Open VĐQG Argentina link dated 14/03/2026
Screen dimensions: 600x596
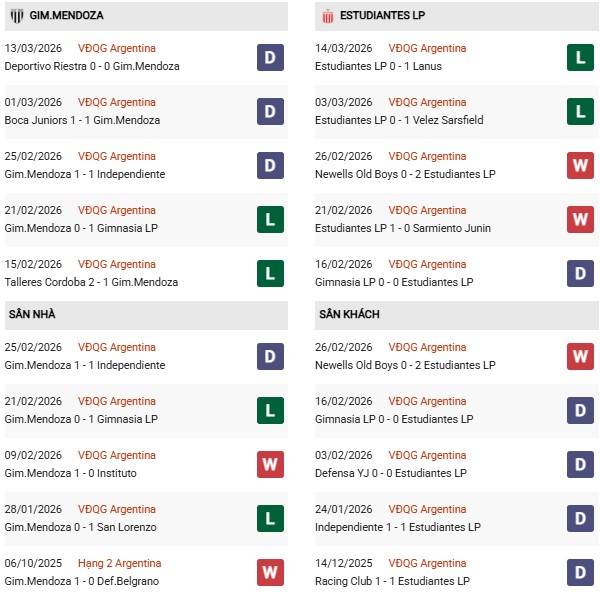[x=427, y=48]
